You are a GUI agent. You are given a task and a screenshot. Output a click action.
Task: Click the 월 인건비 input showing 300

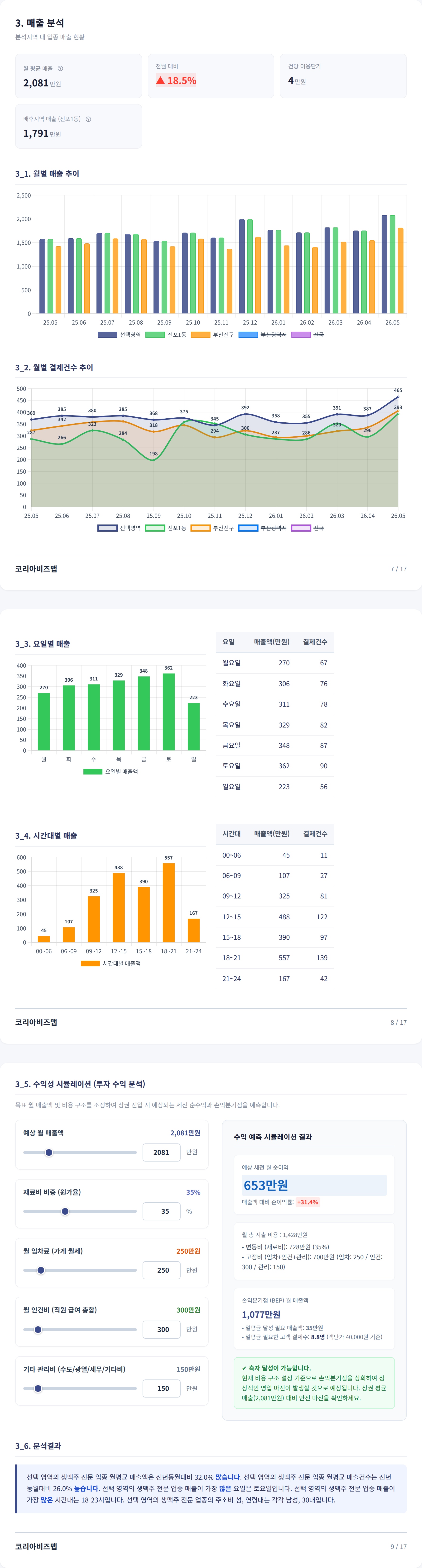click(161, 1329)
